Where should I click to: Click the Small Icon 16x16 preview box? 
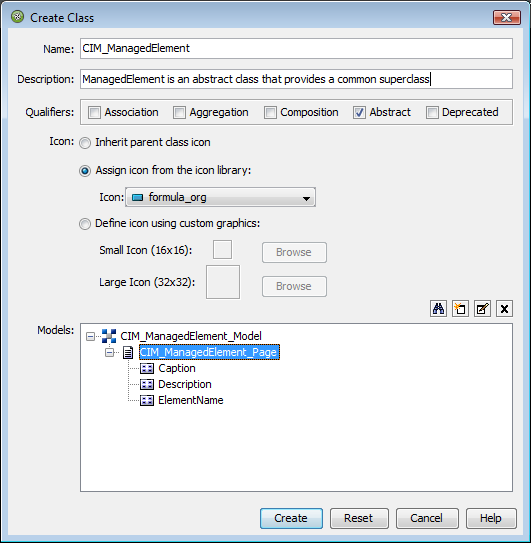point(222,249)
